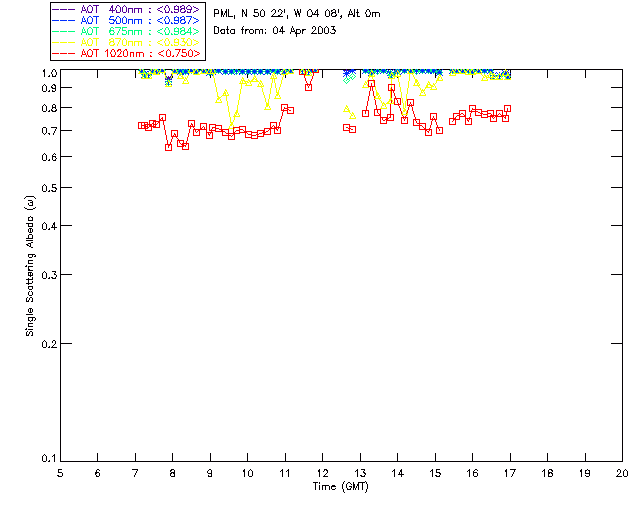Click the 8 tick label on time axis

[173, 473]
